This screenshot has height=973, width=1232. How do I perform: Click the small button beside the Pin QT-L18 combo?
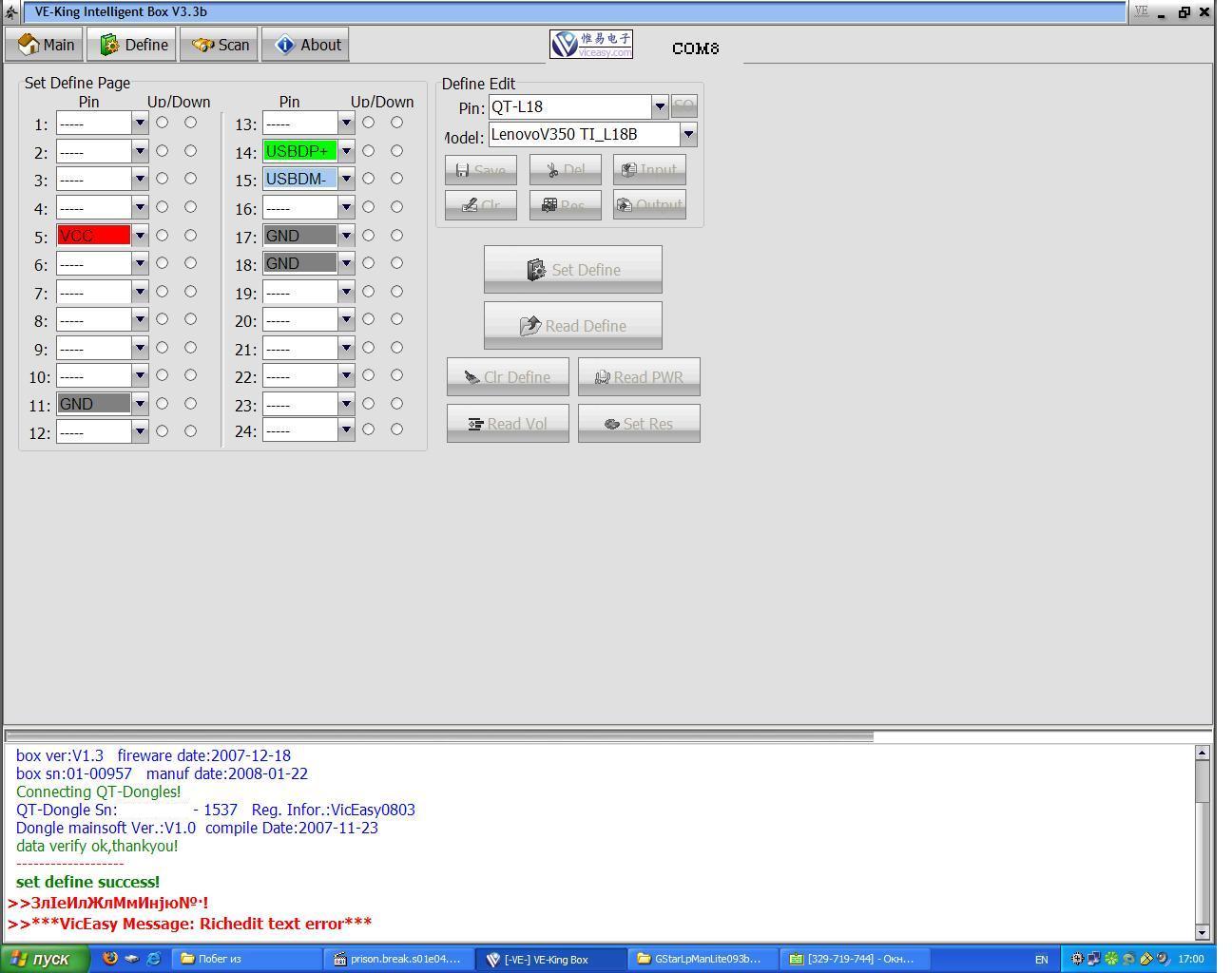click(x=683, y=106)
